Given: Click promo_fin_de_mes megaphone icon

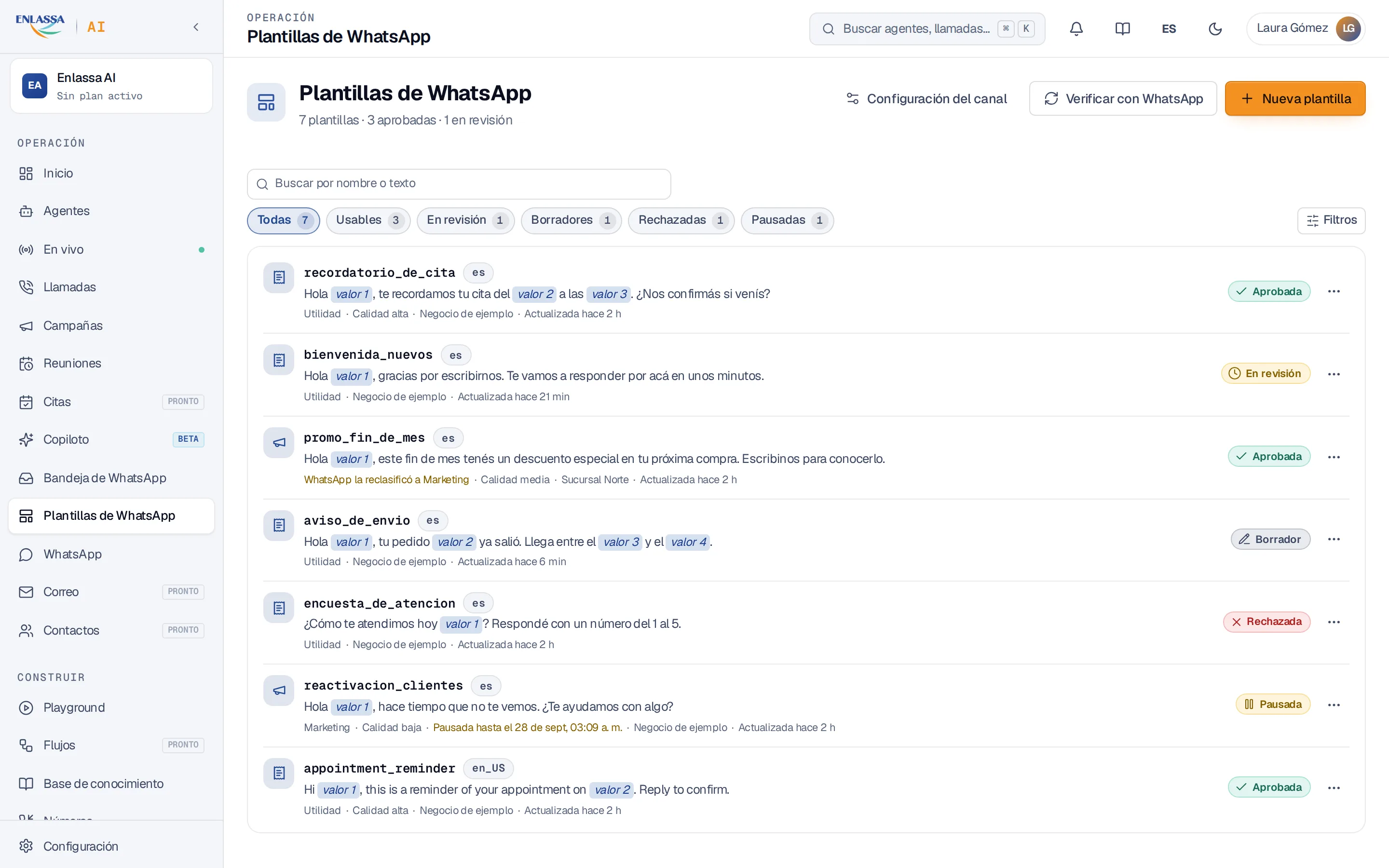Looking at the screenshot, I should pos(279,443).
